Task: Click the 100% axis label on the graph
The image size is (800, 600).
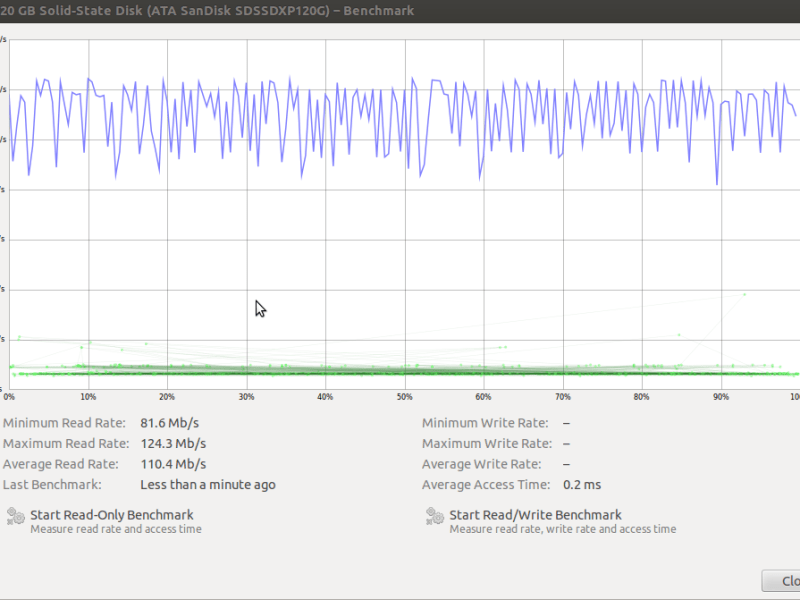Action: coord(795,396)
